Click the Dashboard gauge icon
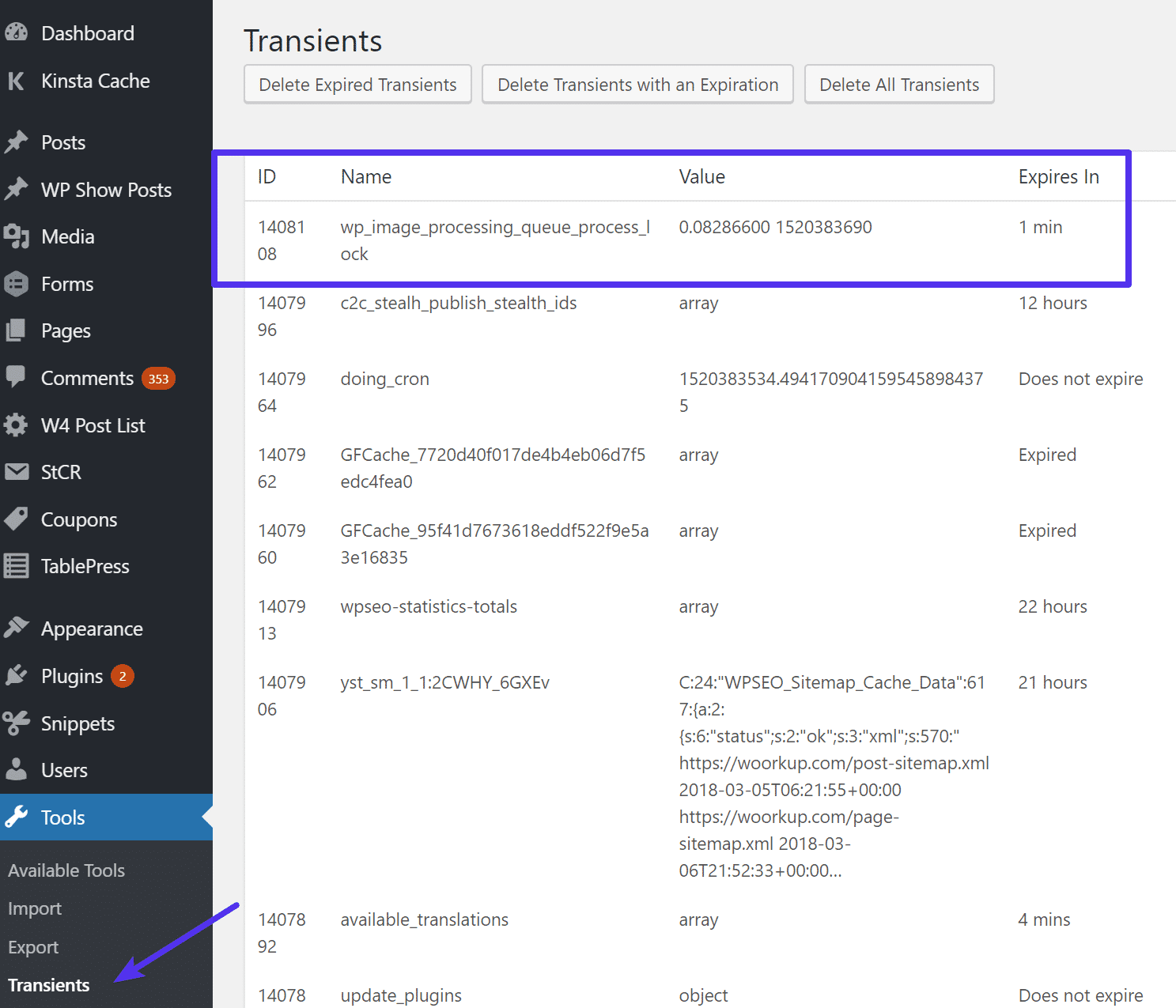The height and width of the screenshot is (1008, 1176). click(16, 33)
